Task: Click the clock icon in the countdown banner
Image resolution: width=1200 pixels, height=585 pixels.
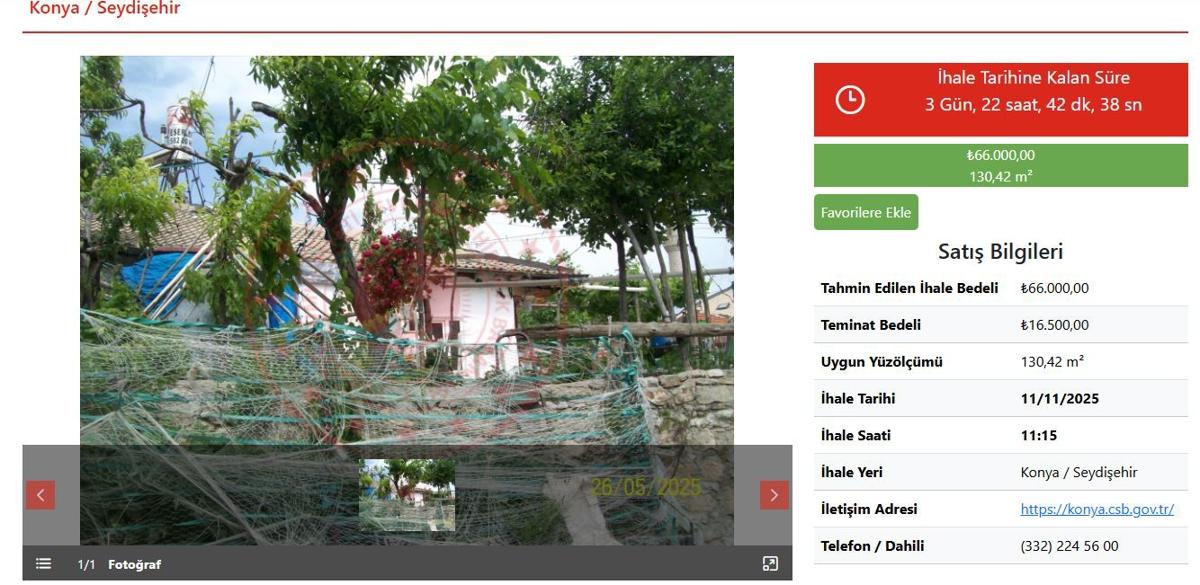Action: 850,100
